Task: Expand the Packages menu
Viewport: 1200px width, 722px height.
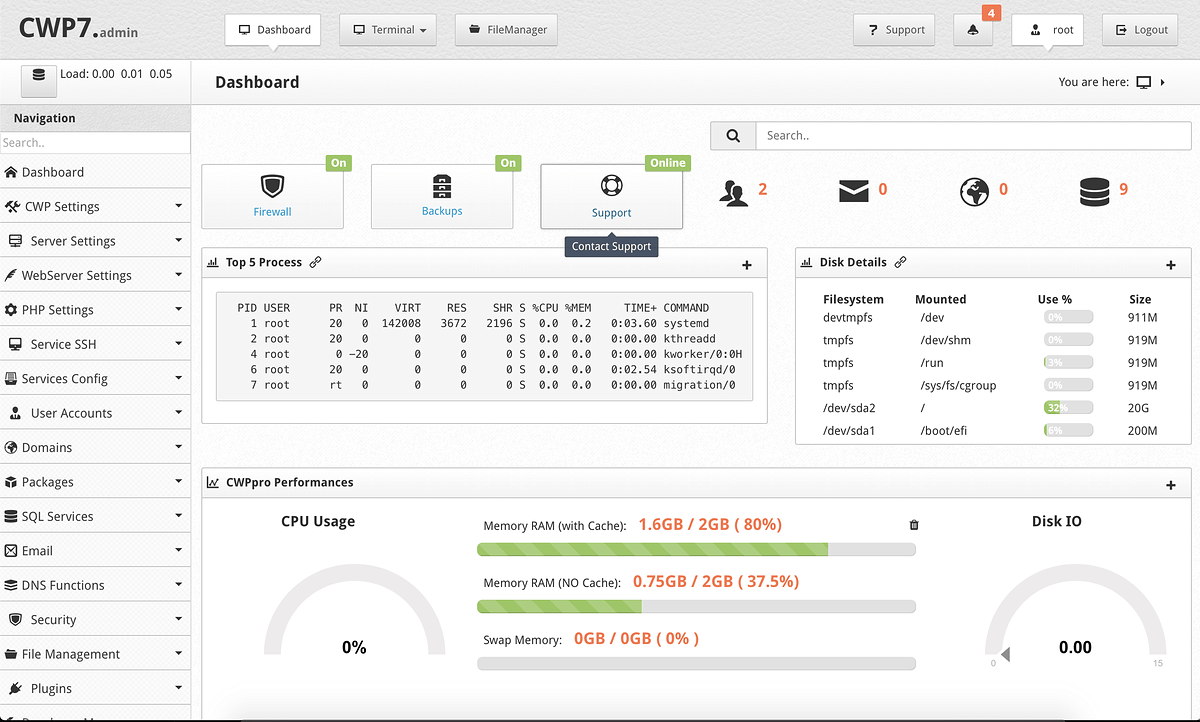Action: coord(95,482)
